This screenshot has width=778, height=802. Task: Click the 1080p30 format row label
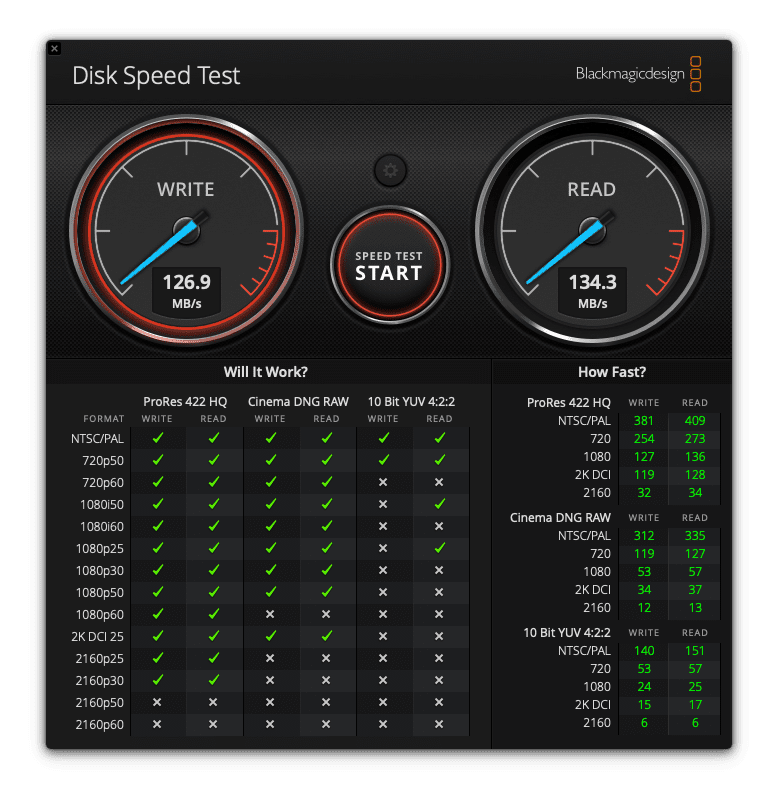point(100,571)
